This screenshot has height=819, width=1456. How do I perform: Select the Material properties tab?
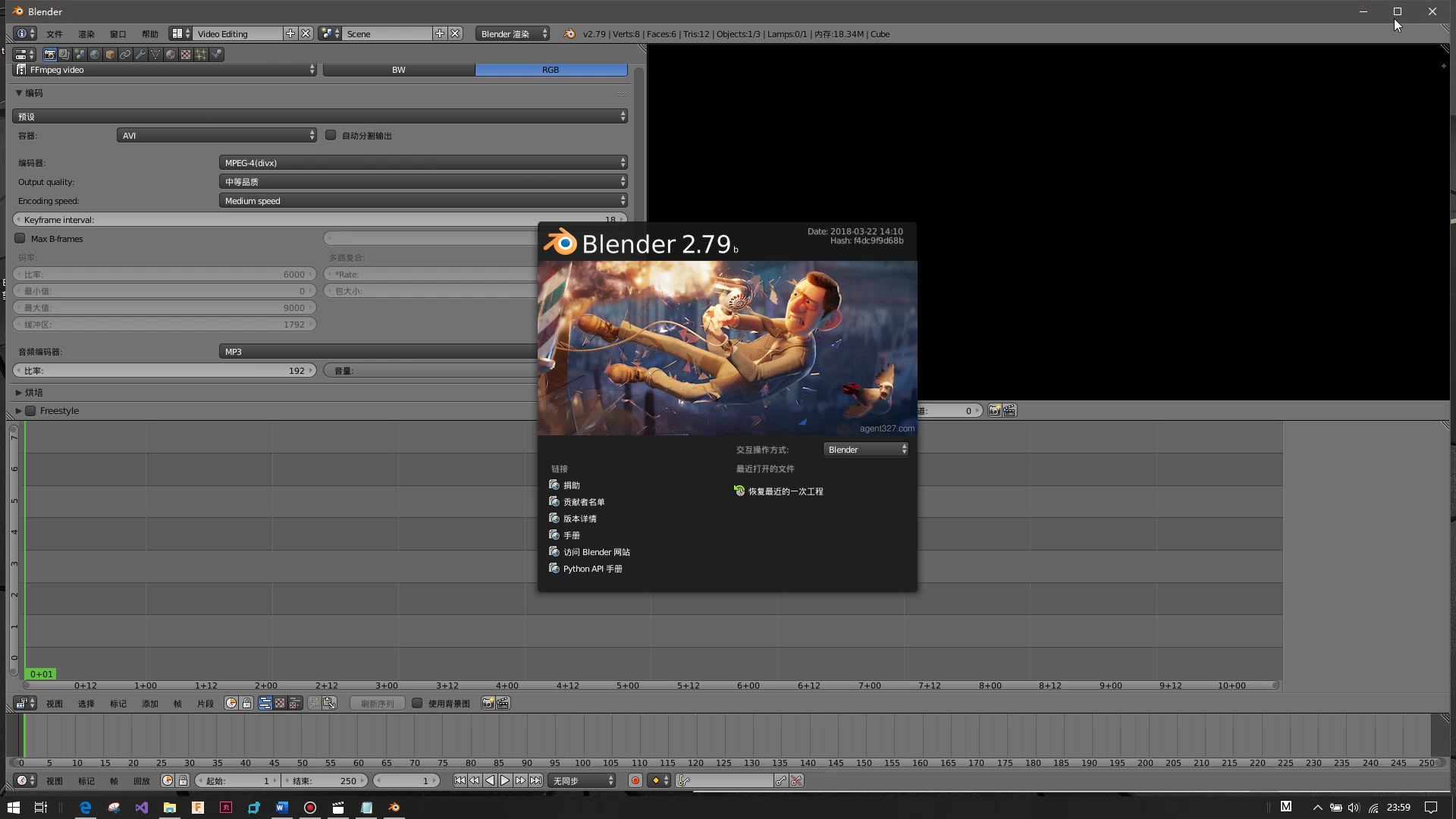pos(170,55)
